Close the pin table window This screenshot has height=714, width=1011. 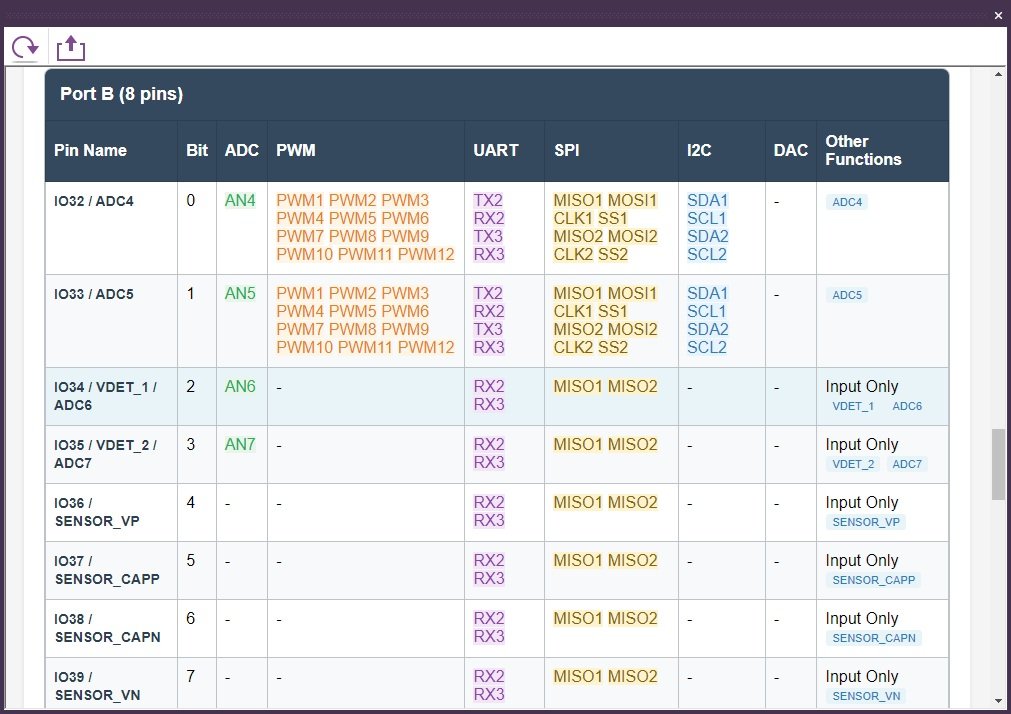(997, 15)
